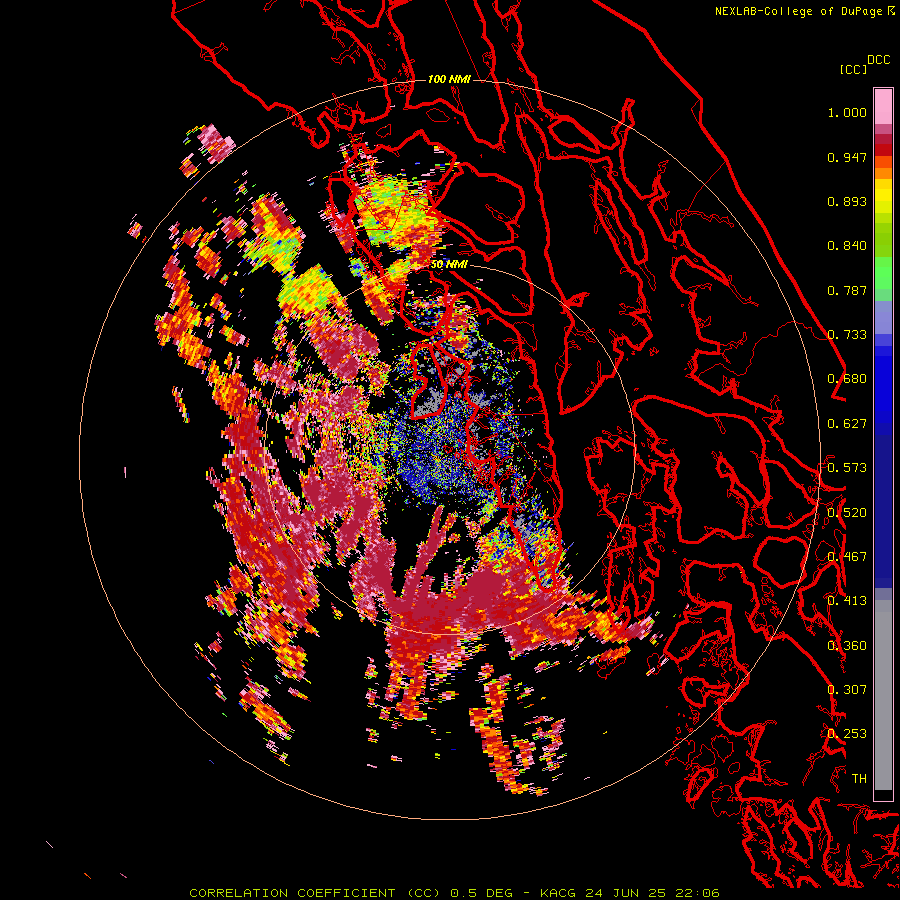The width and height of the screenshot is (900, 900).
Task: Click the DCC label above color bar
Action: (x=878, y=60)
